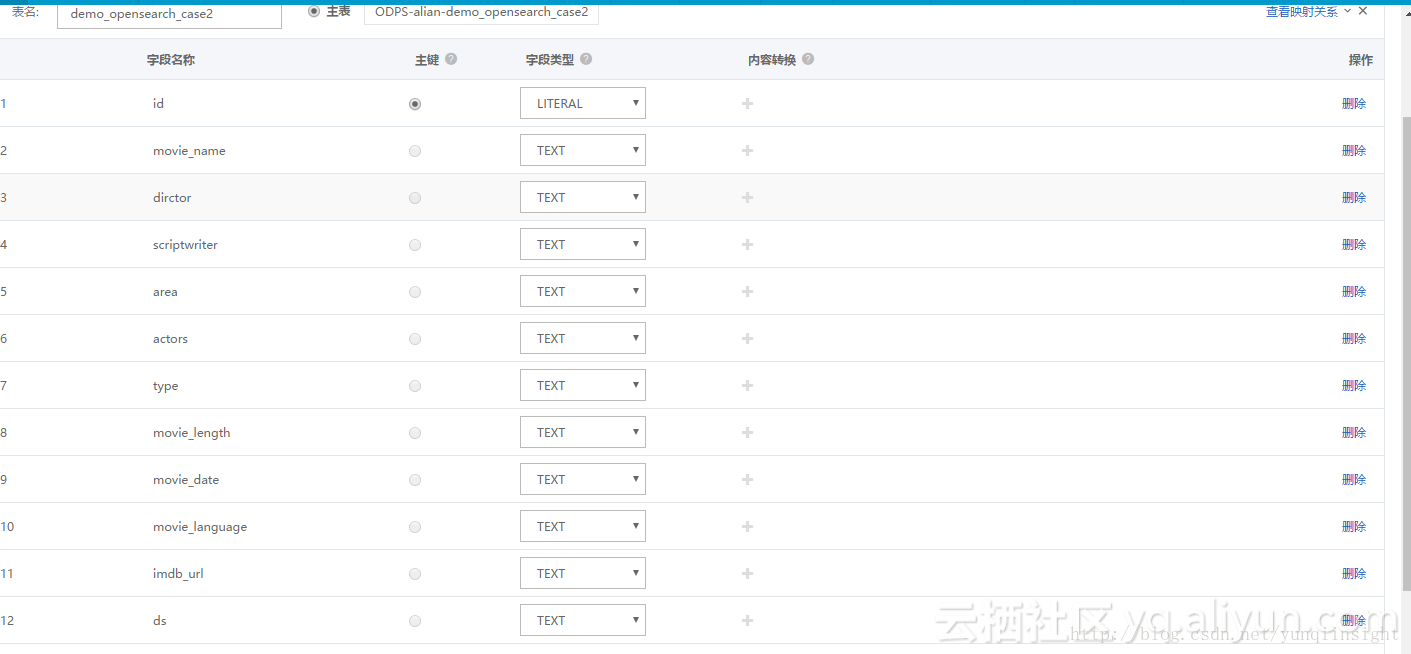Open field type dropdown for ds

pos(583,620)
